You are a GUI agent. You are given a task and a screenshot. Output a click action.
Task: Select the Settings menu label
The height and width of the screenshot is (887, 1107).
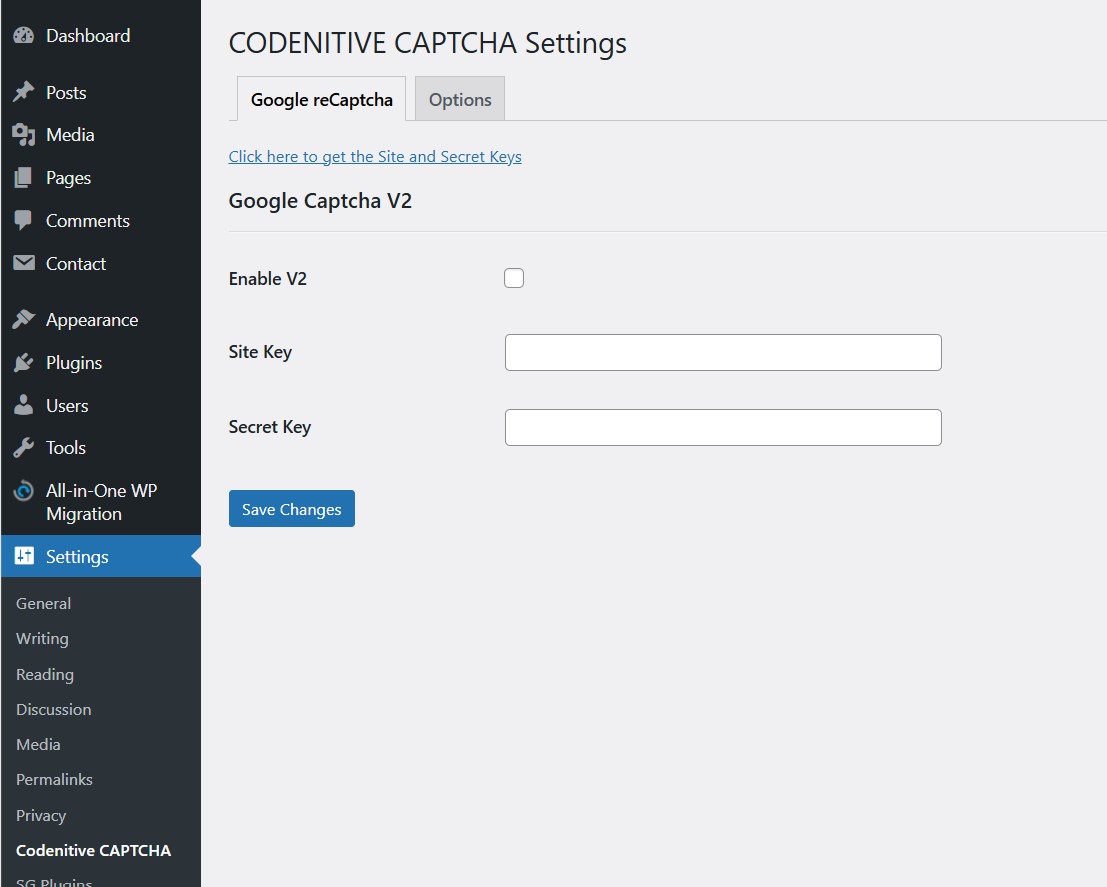pyautogui.click(x=77, y=556)
